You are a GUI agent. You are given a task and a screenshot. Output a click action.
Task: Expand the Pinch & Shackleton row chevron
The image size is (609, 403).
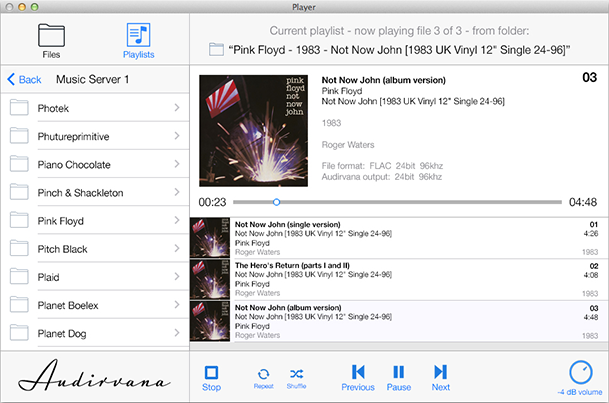click(x=177, y=192)
